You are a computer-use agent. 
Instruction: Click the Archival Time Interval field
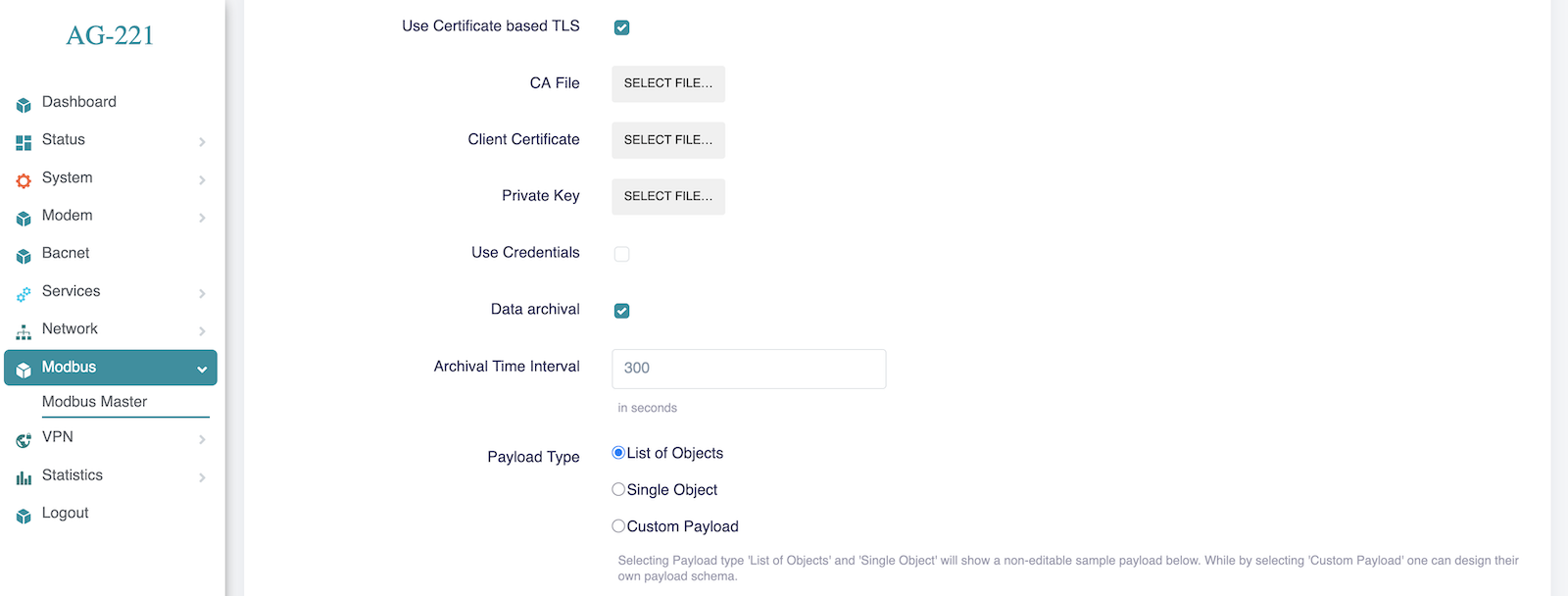tap(748, 369)
